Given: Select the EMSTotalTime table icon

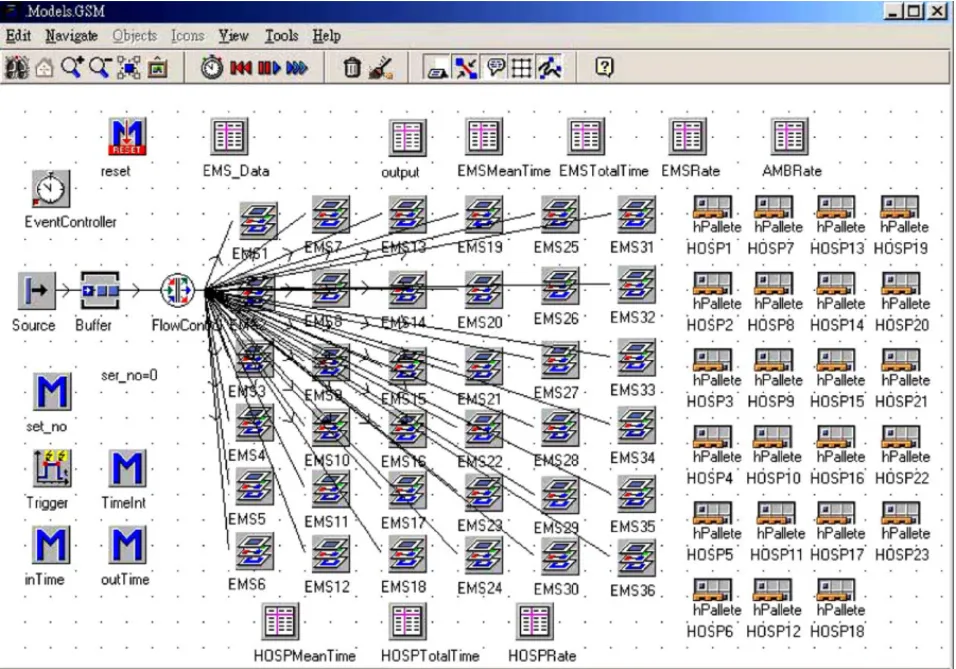Looking at the screenshot, I should click(x=585, y=136).
